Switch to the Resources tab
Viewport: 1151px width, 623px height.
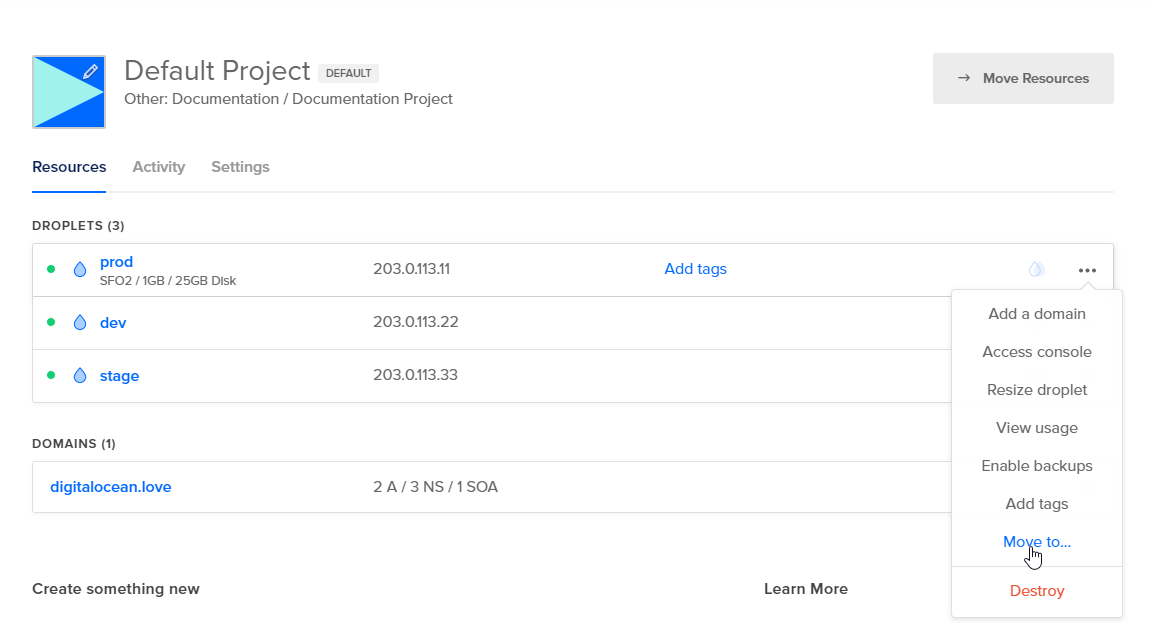click(69, 167)
